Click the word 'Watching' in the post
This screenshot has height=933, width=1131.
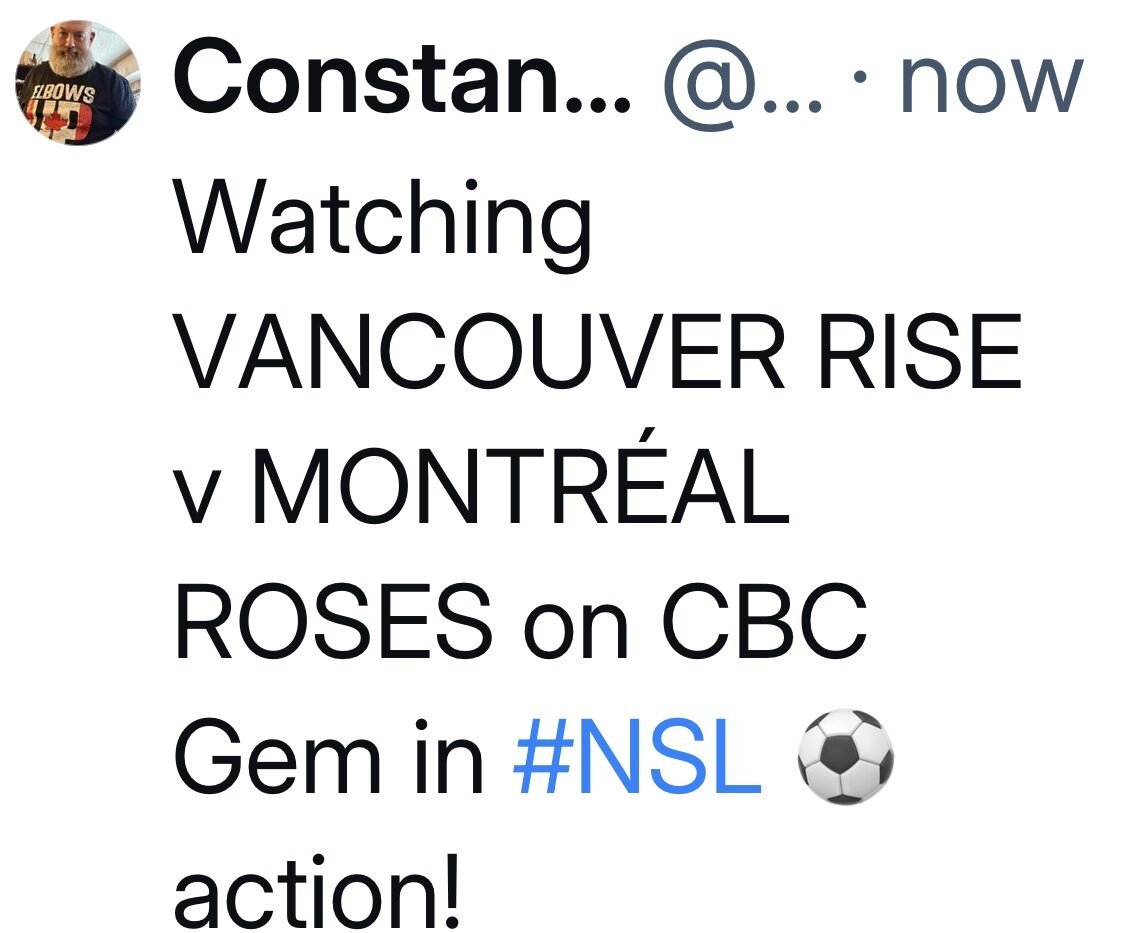(383, 224)
